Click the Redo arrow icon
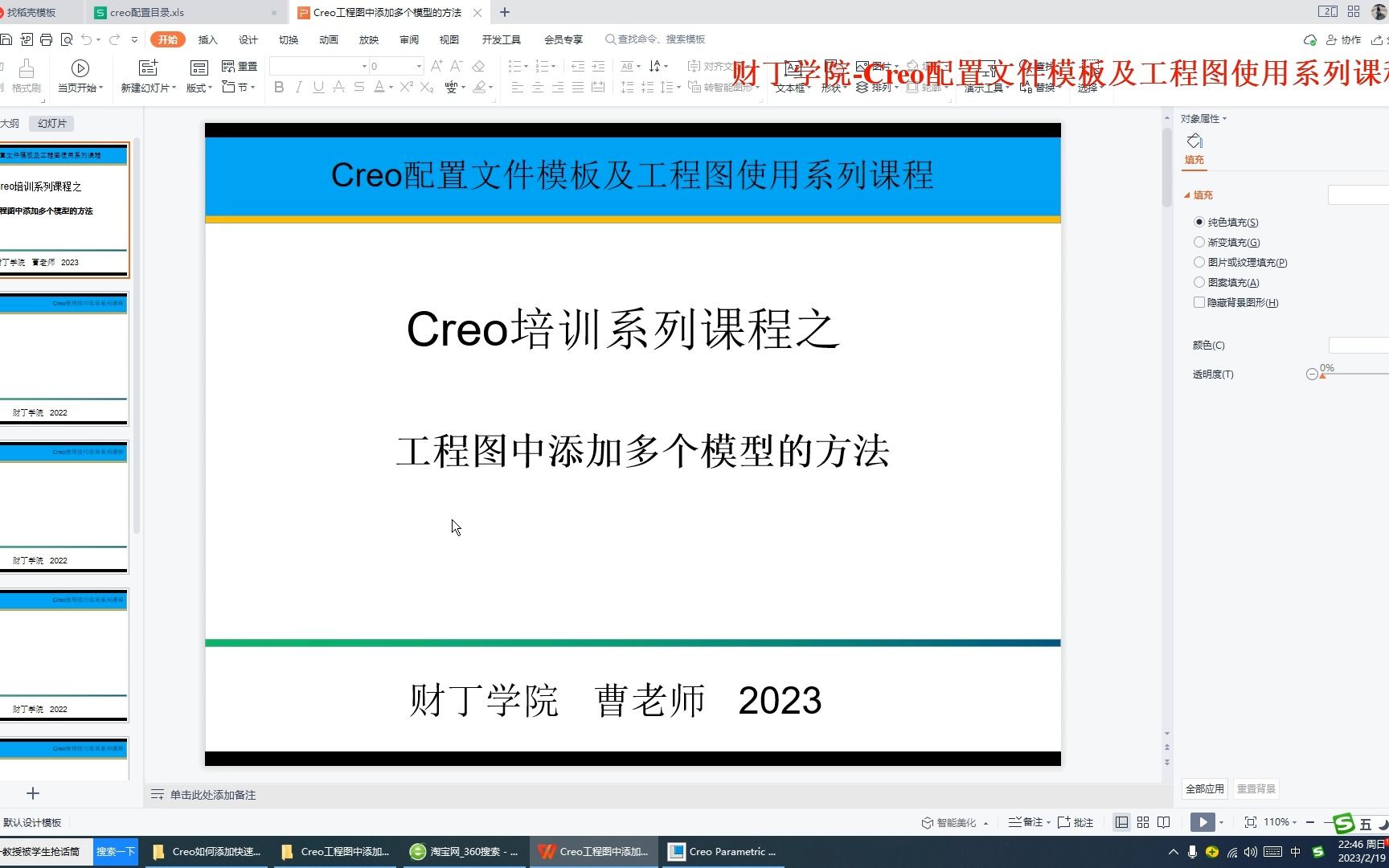 (114, 39)
